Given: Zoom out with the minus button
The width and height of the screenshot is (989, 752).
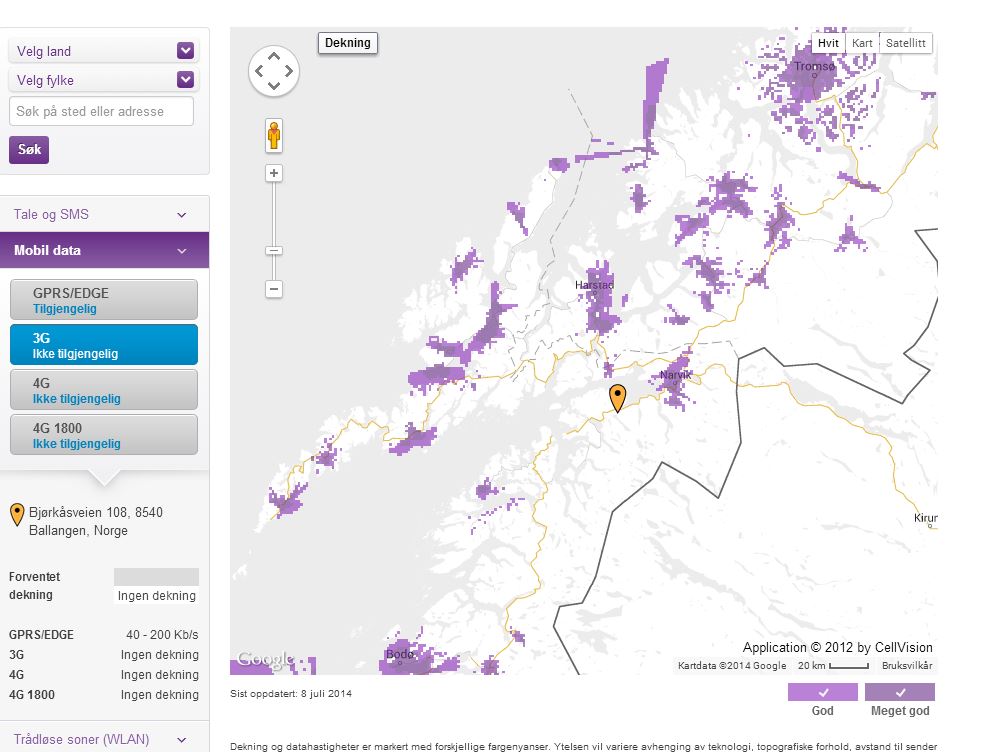Looking at the screenshot, I should (274, 289).
